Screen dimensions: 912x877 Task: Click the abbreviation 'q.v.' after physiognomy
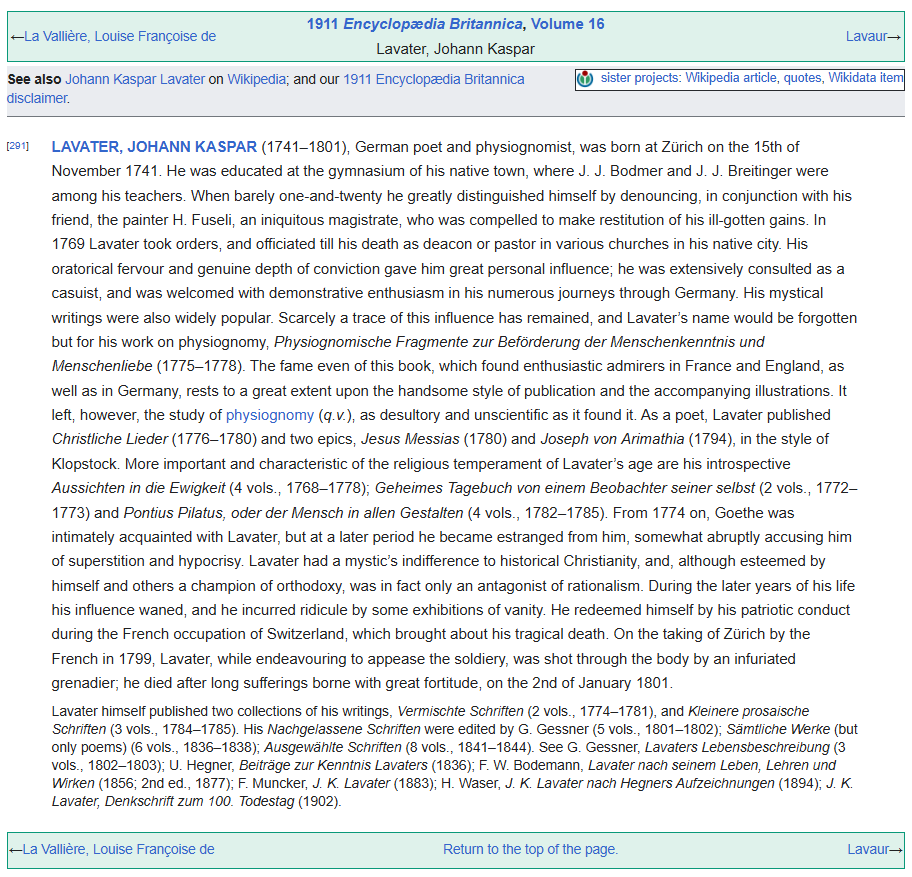click(336, 415)
